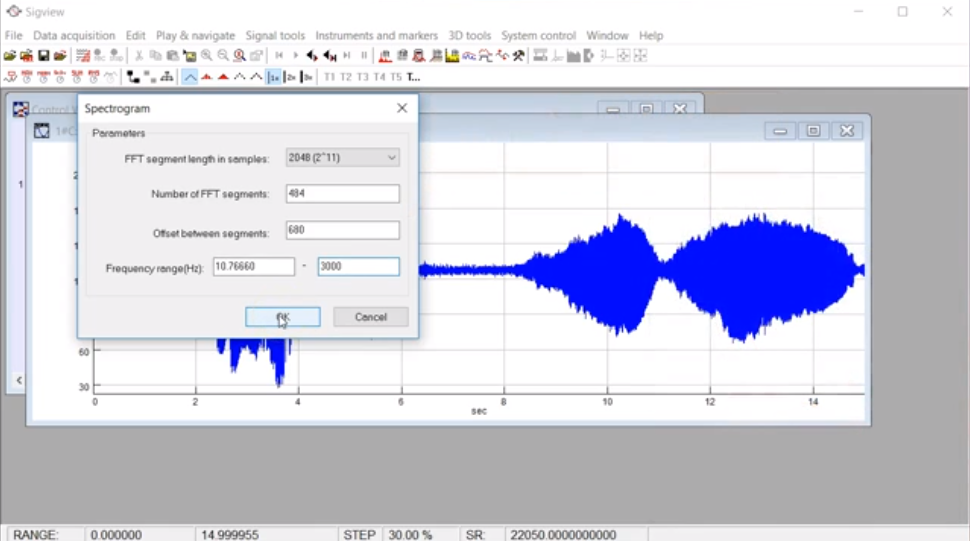Click the Offset between segments field

pos(342,231)
